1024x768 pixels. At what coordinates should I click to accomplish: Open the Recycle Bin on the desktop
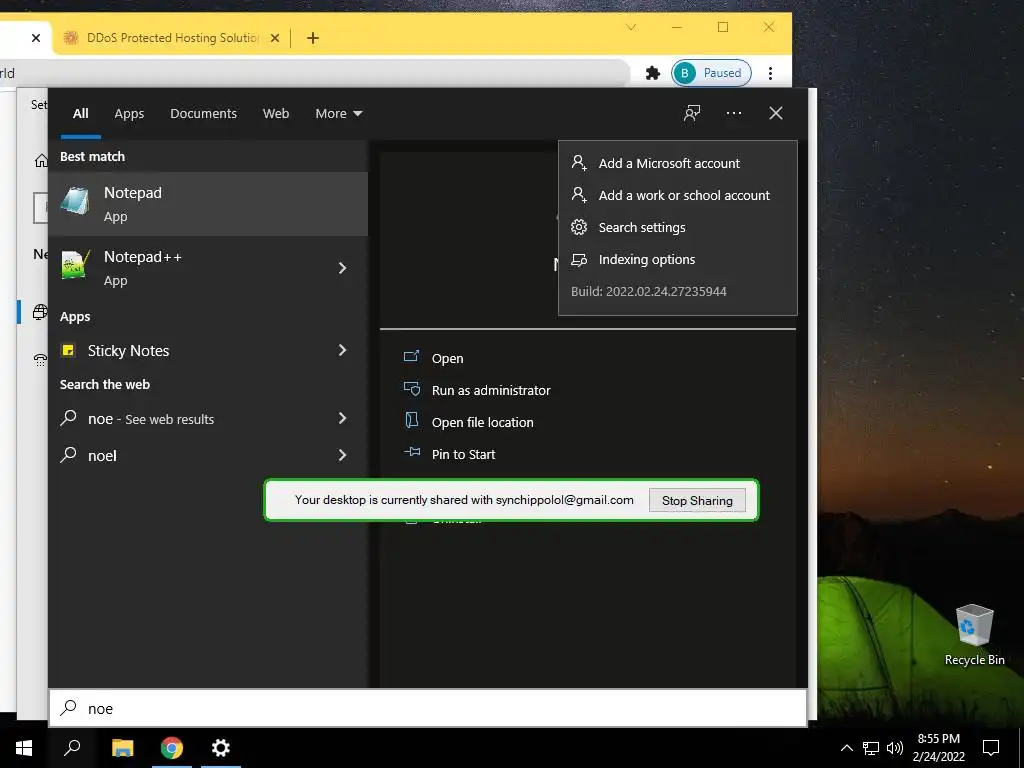pos(974,635)
